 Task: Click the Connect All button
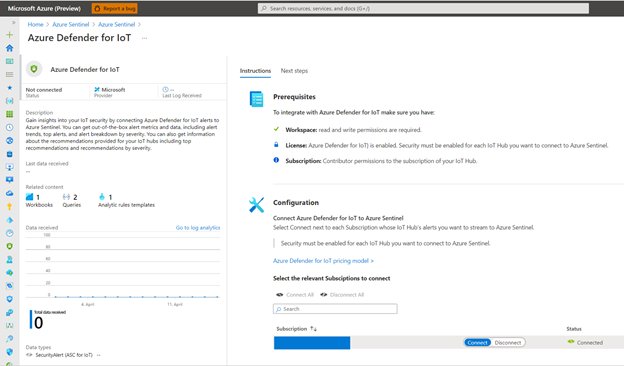(x=295, y=295)
